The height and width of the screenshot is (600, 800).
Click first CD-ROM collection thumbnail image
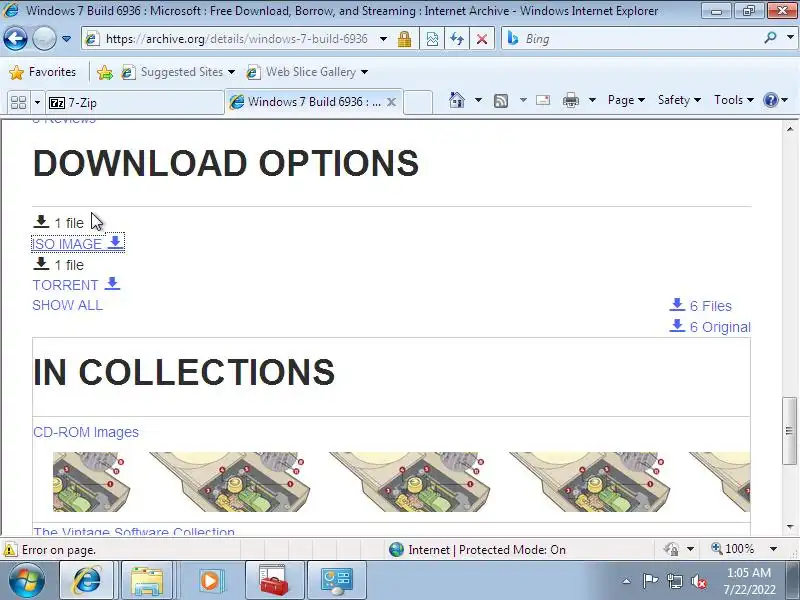pyautogui.click(x=92, y=482)
